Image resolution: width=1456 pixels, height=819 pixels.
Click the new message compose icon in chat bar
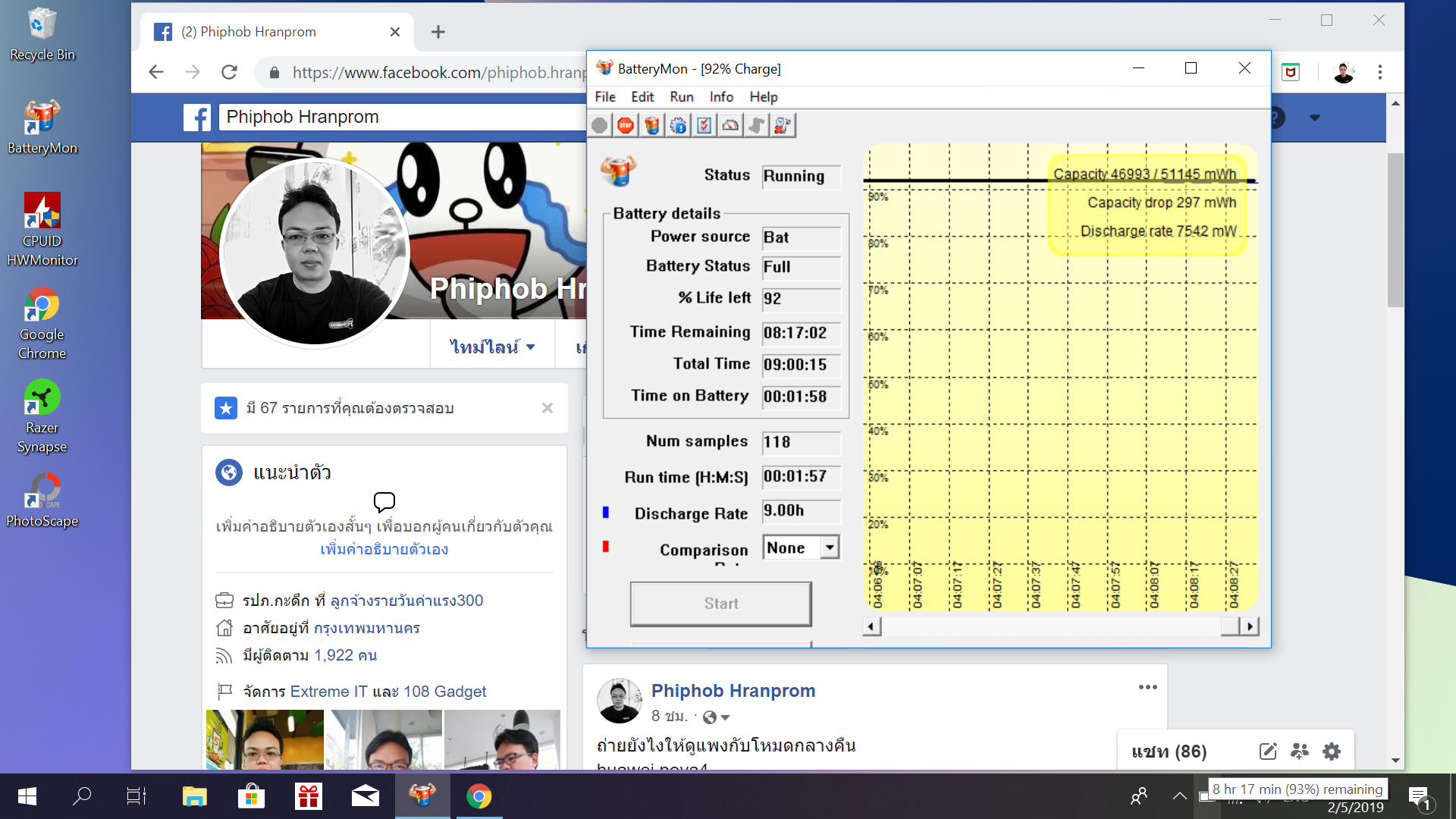(x=1268, y=752)
